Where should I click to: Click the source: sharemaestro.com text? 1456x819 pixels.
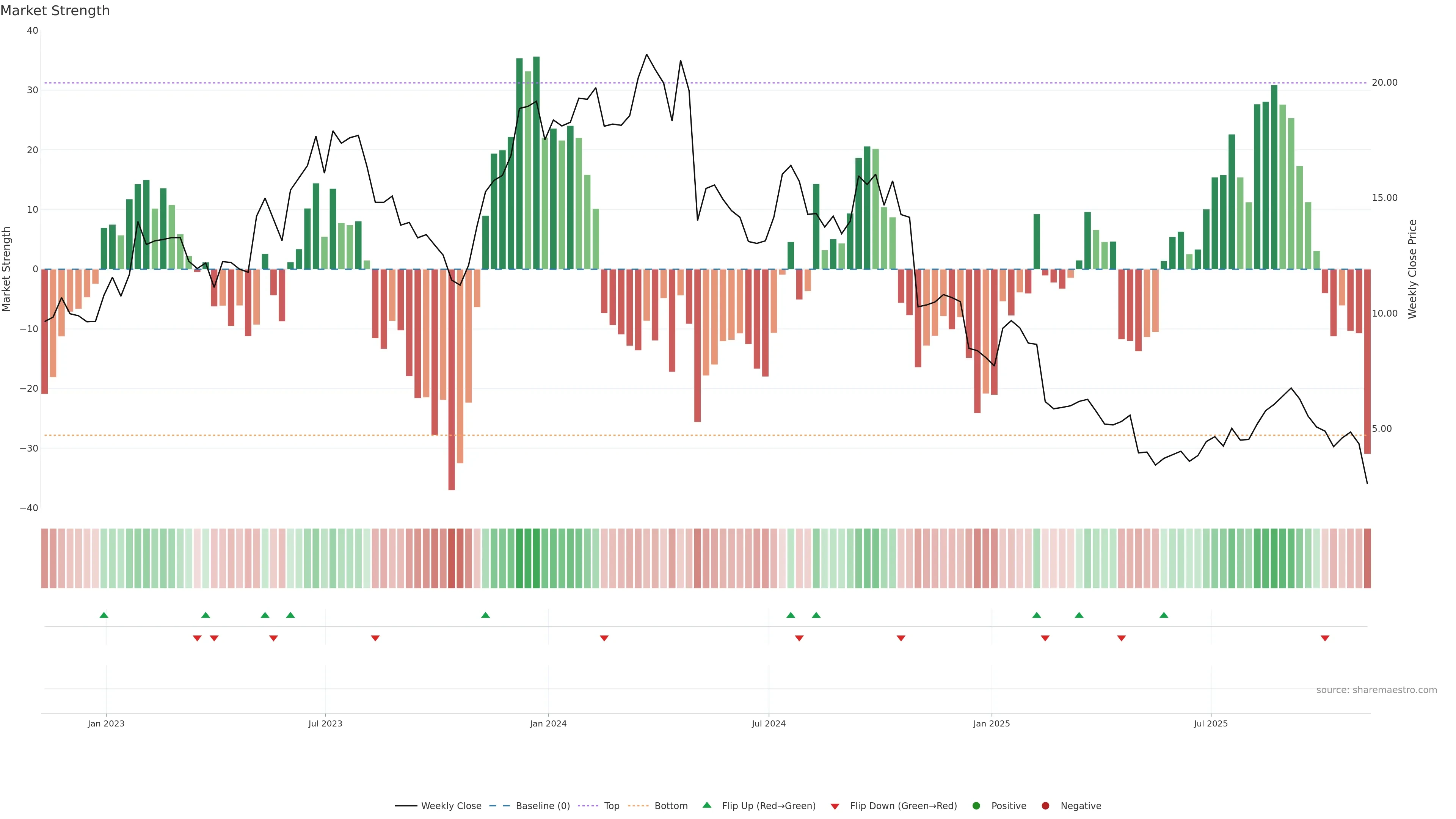[1376, 690]
